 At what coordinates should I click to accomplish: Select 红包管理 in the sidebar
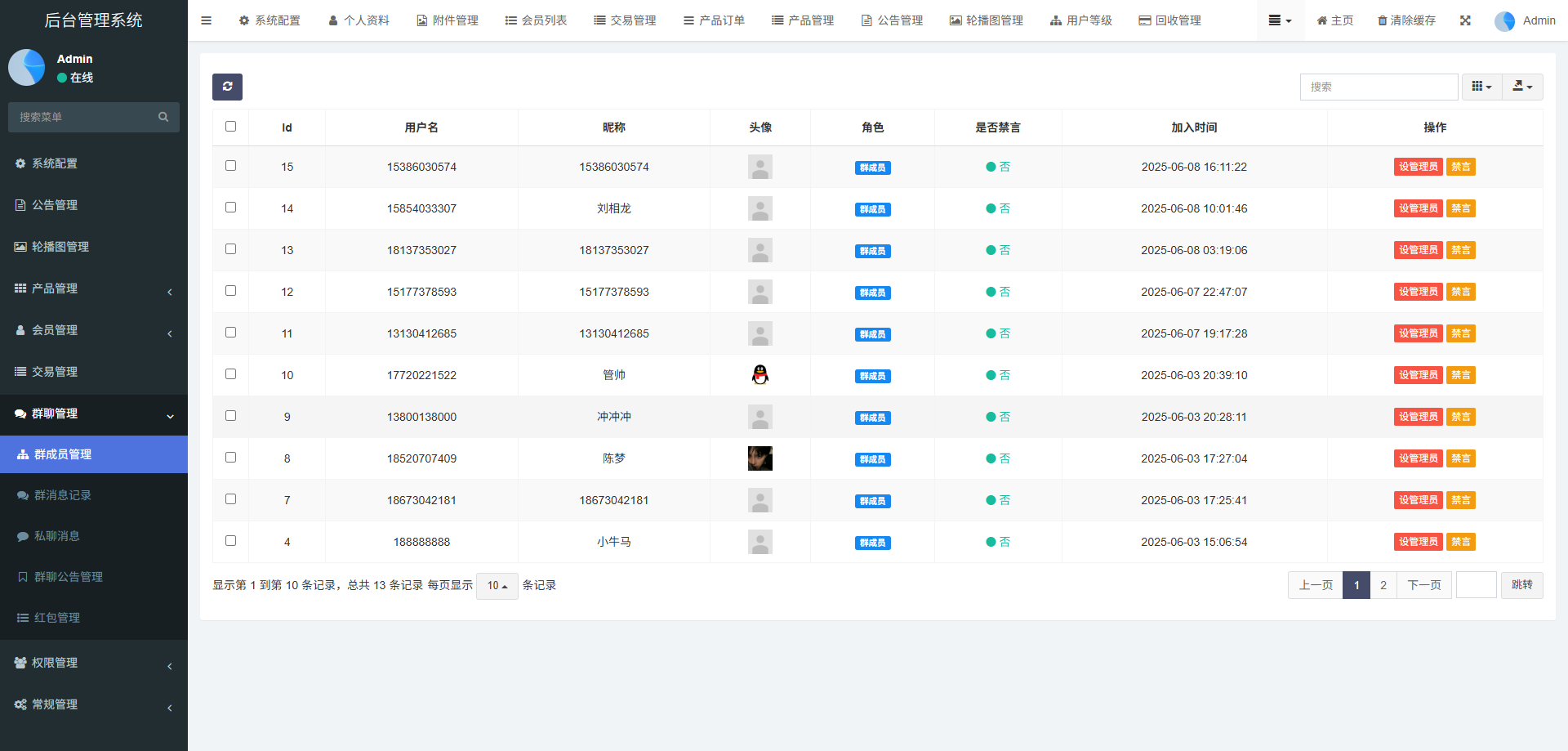tap(57, 618)
